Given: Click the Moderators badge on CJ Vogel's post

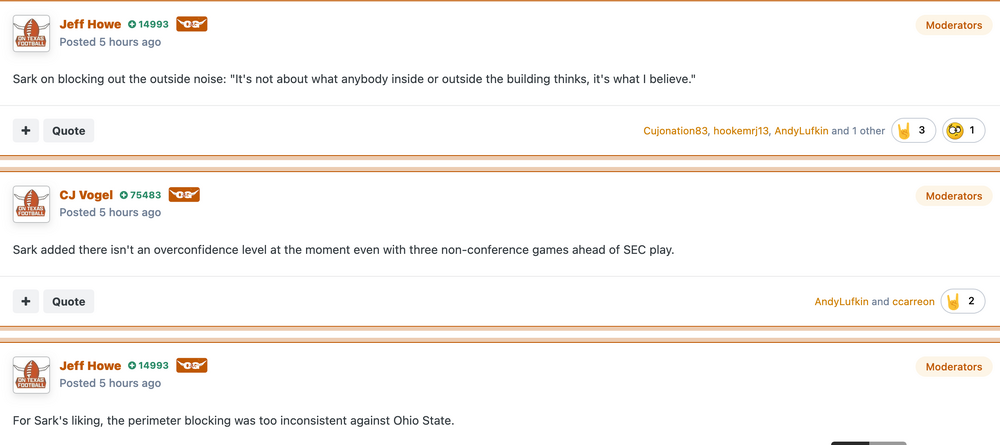Looking at the screenshot, I should (x=953, y=196).
